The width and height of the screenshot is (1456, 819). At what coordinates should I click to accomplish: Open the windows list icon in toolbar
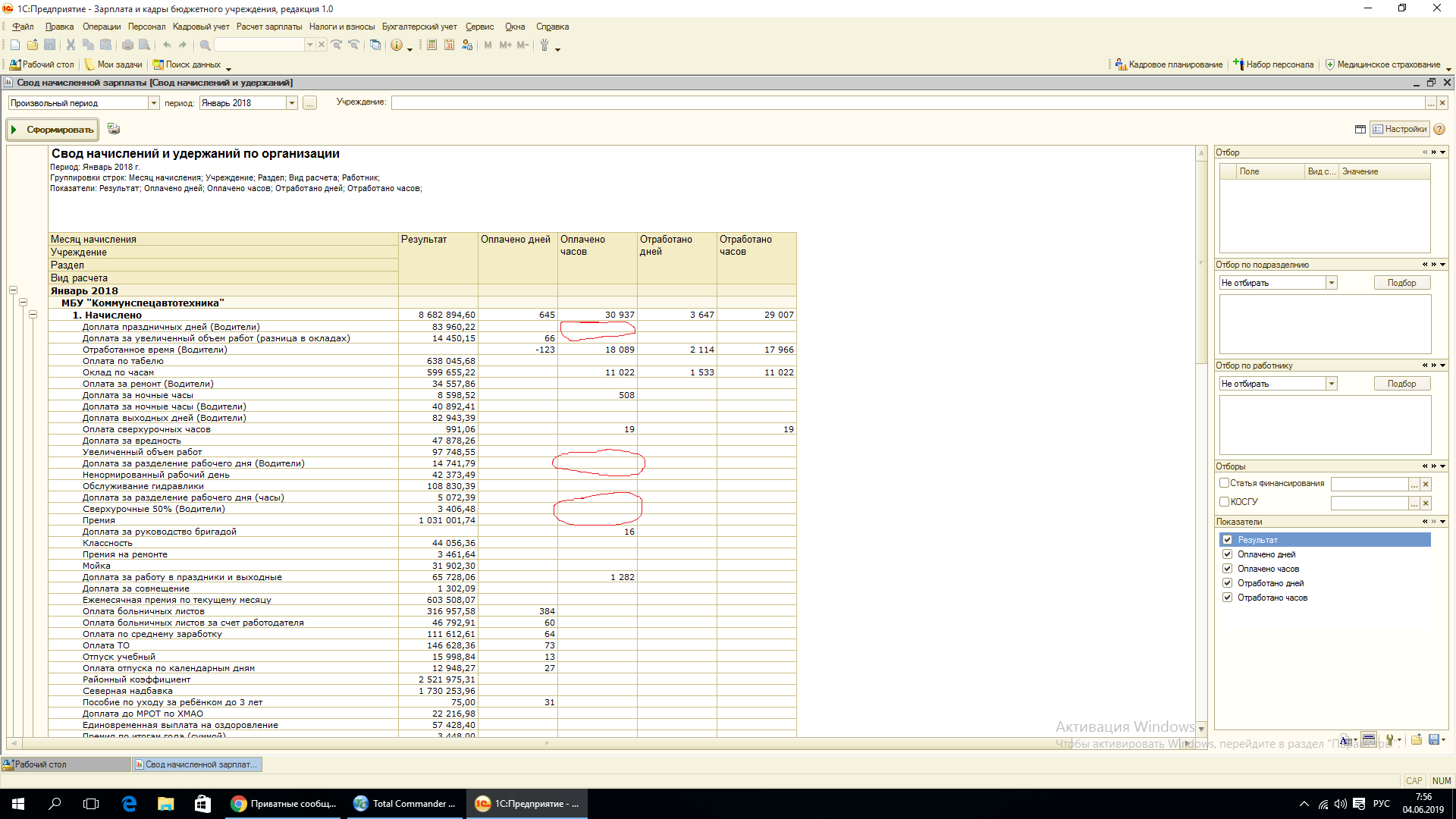click(375, 45)
